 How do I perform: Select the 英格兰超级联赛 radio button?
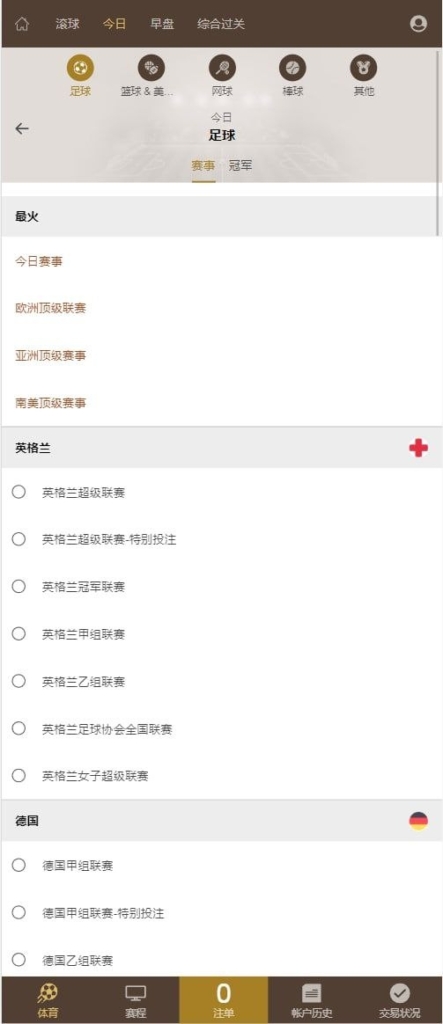tap(19, 492)
